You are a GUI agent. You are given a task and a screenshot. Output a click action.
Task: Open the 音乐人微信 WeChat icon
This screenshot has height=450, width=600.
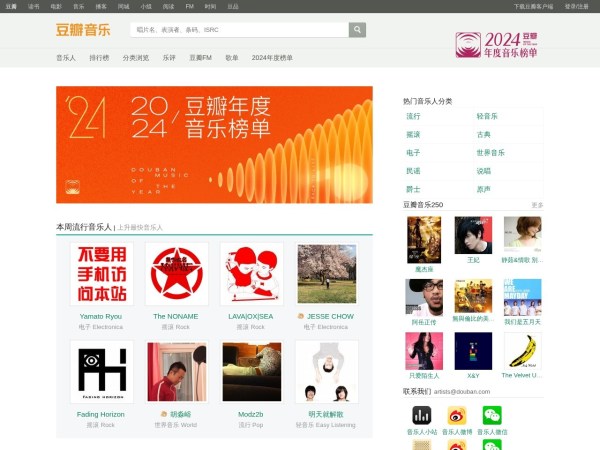coord(492,415)
